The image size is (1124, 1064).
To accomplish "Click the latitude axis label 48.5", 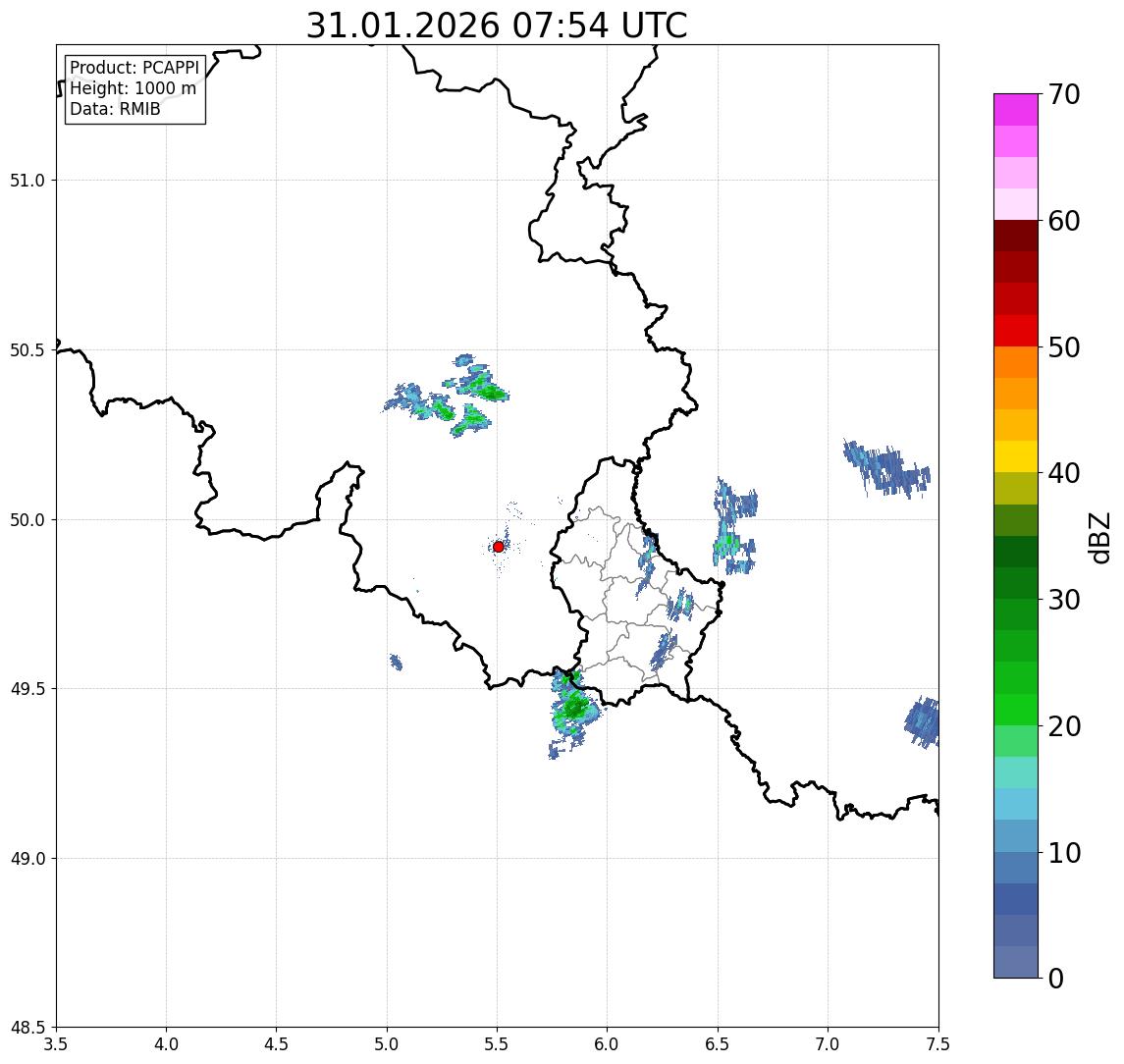I will click(27, 1028).
